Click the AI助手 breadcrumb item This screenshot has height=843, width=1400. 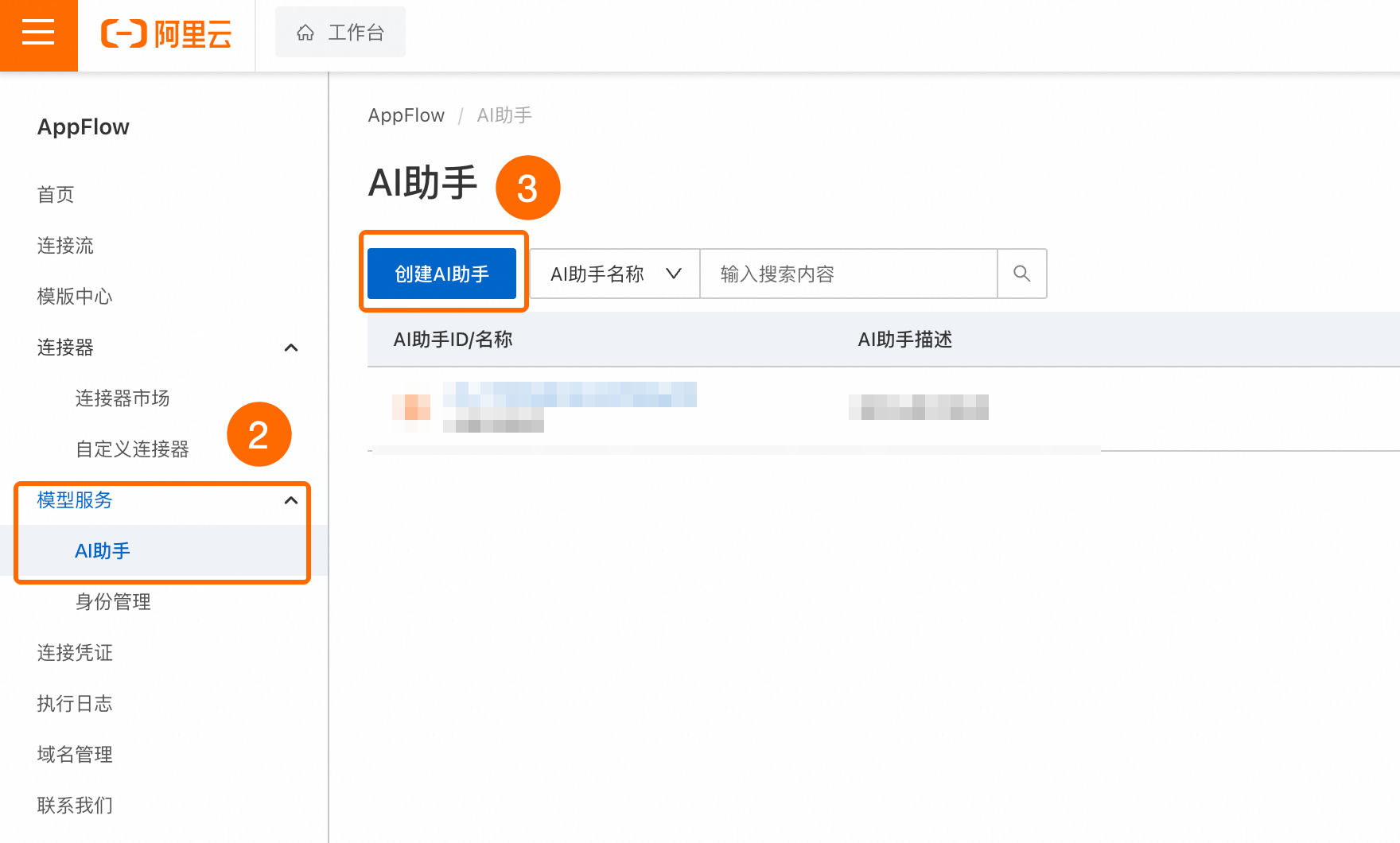pos(504,115)
